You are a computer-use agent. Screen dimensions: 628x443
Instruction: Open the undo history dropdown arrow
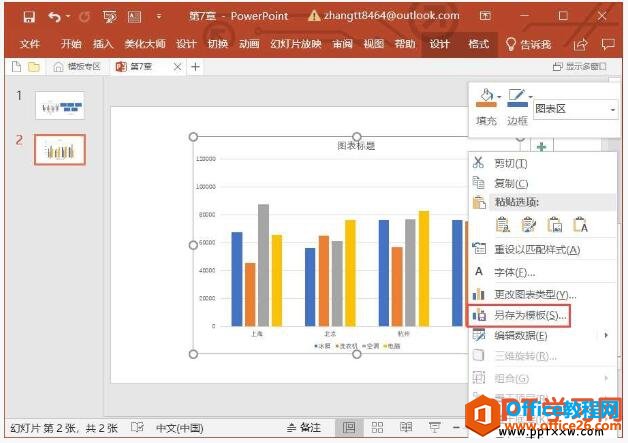coord(68,16)
